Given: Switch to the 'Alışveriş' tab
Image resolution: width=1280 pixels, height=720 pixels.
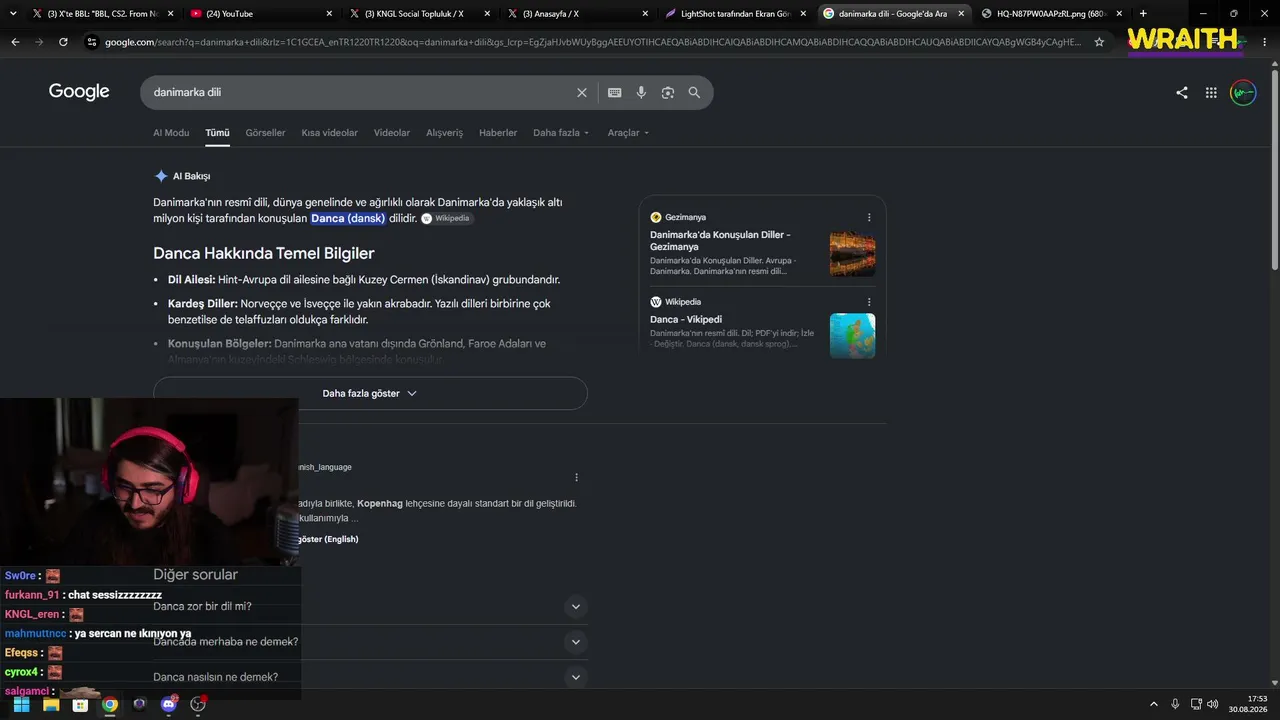Looking at the screenshot, I should (444, 133).
